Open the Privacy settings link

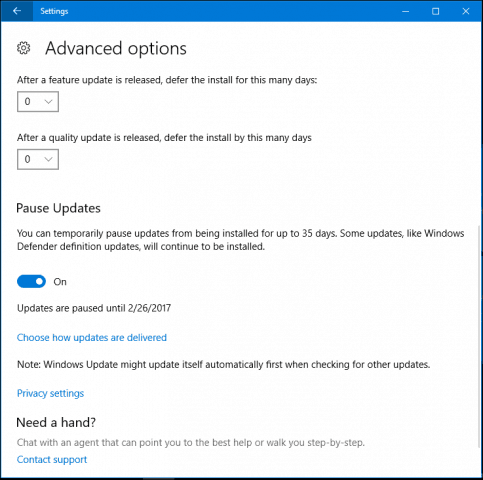click(50, 393)
